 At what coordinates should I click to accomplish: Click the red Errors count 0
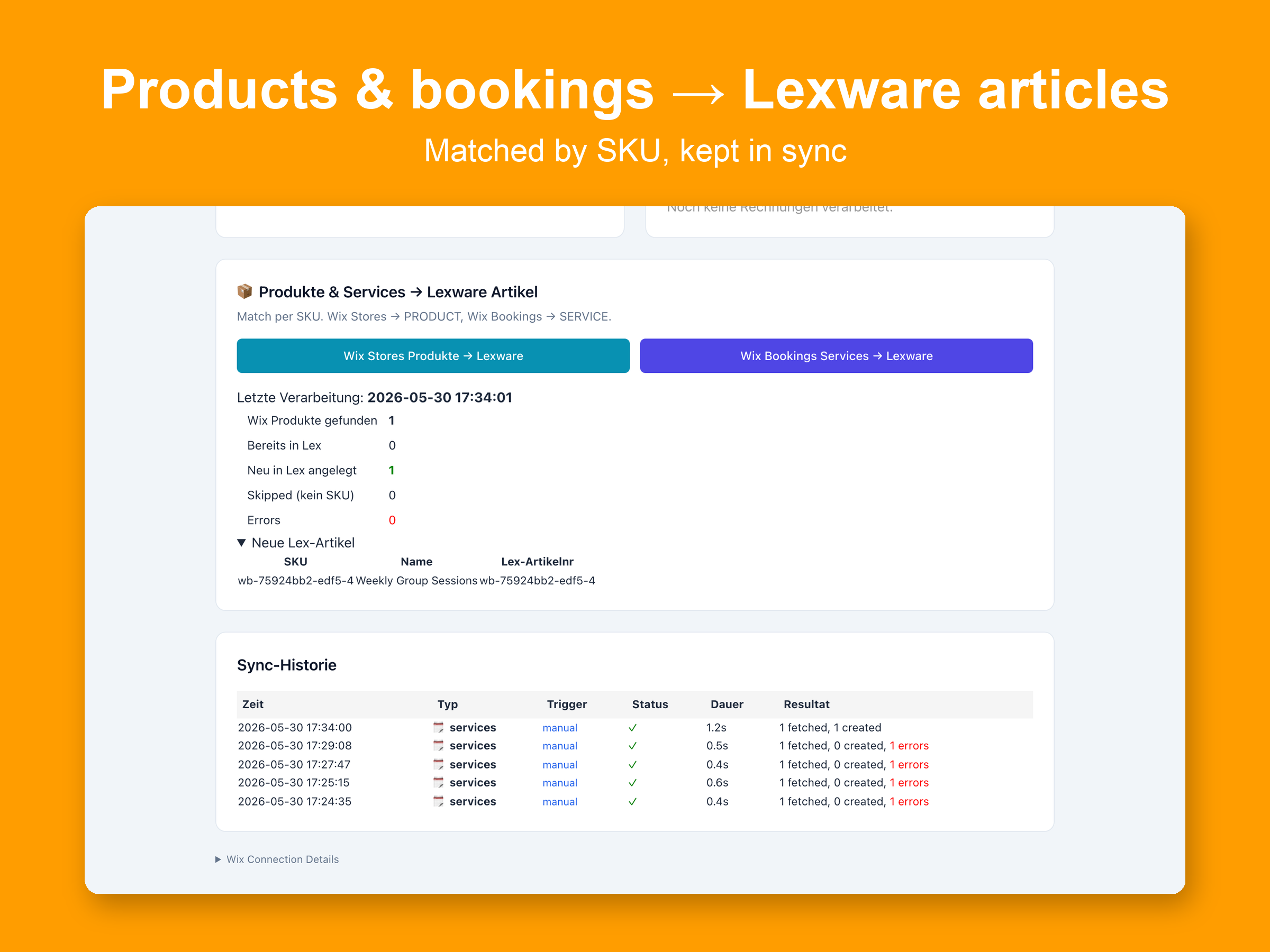[392, 520]
